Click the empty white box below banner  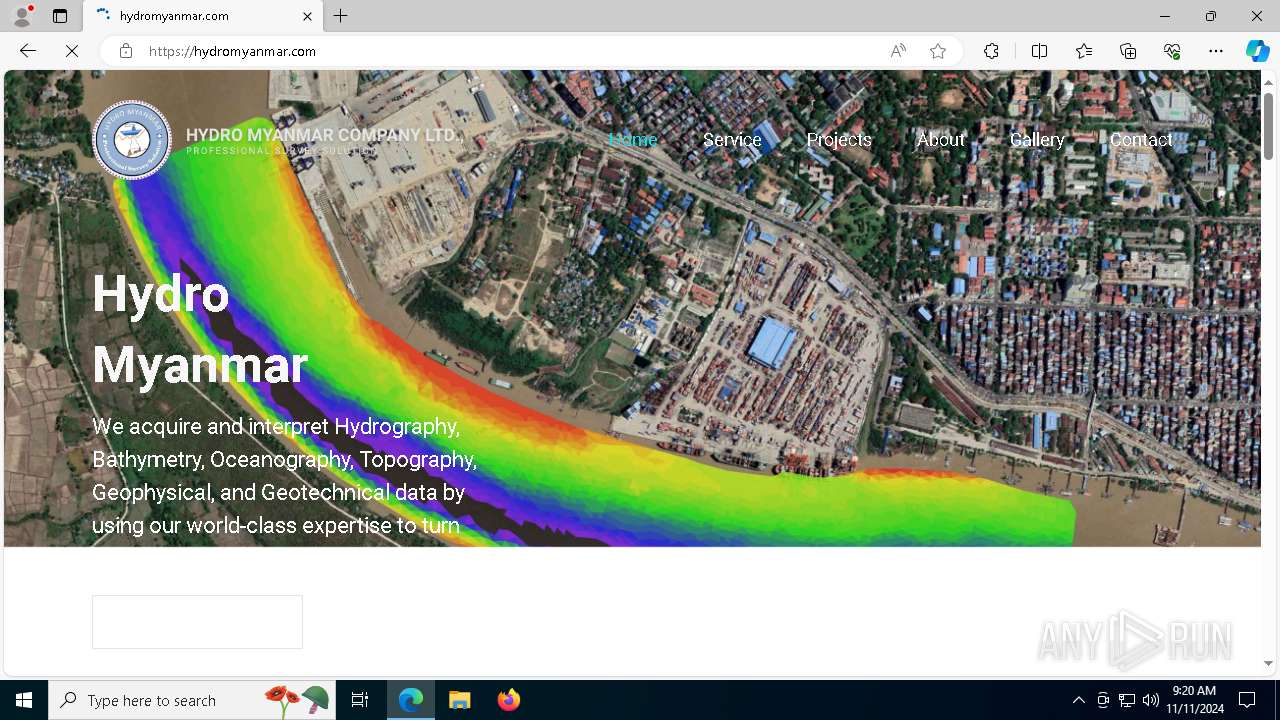[x=197, y=622]
